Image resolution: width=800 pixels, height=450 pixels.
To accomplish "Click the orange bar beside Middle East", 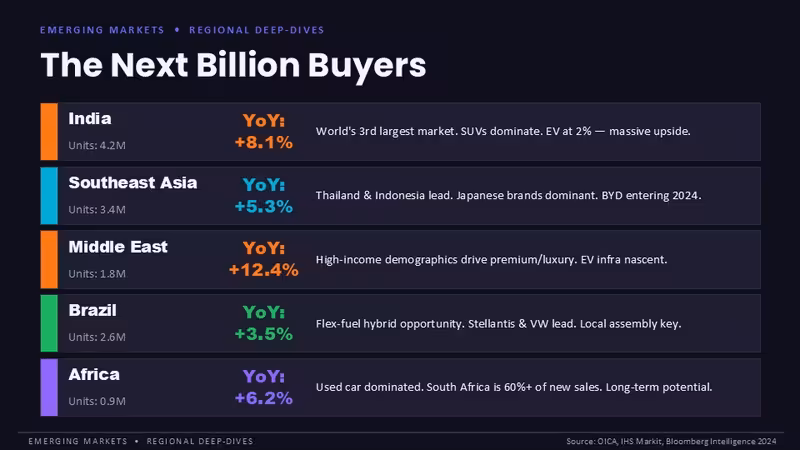I will 49,260.
